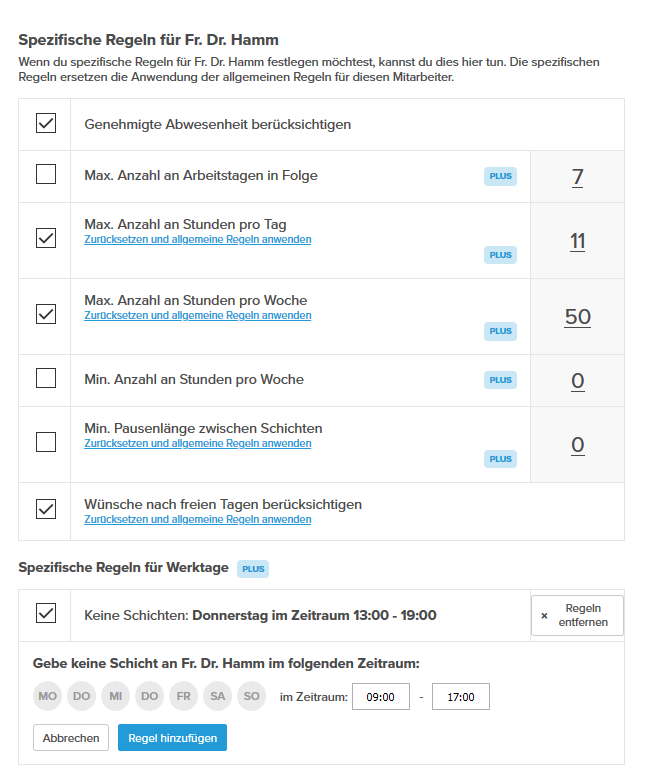Toggle the FR weekday circle
The width and height of the screenshot is (646, 783).
[x=184, y=696]
